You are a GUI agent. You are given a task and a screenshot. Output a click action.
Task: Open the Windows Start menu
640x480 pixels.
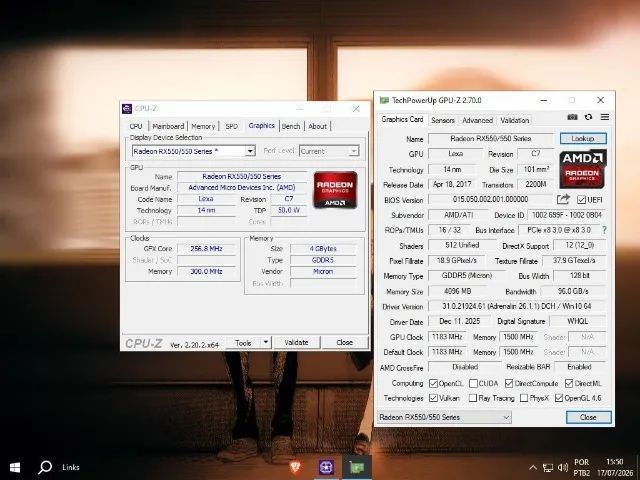(x=15, y=467)
